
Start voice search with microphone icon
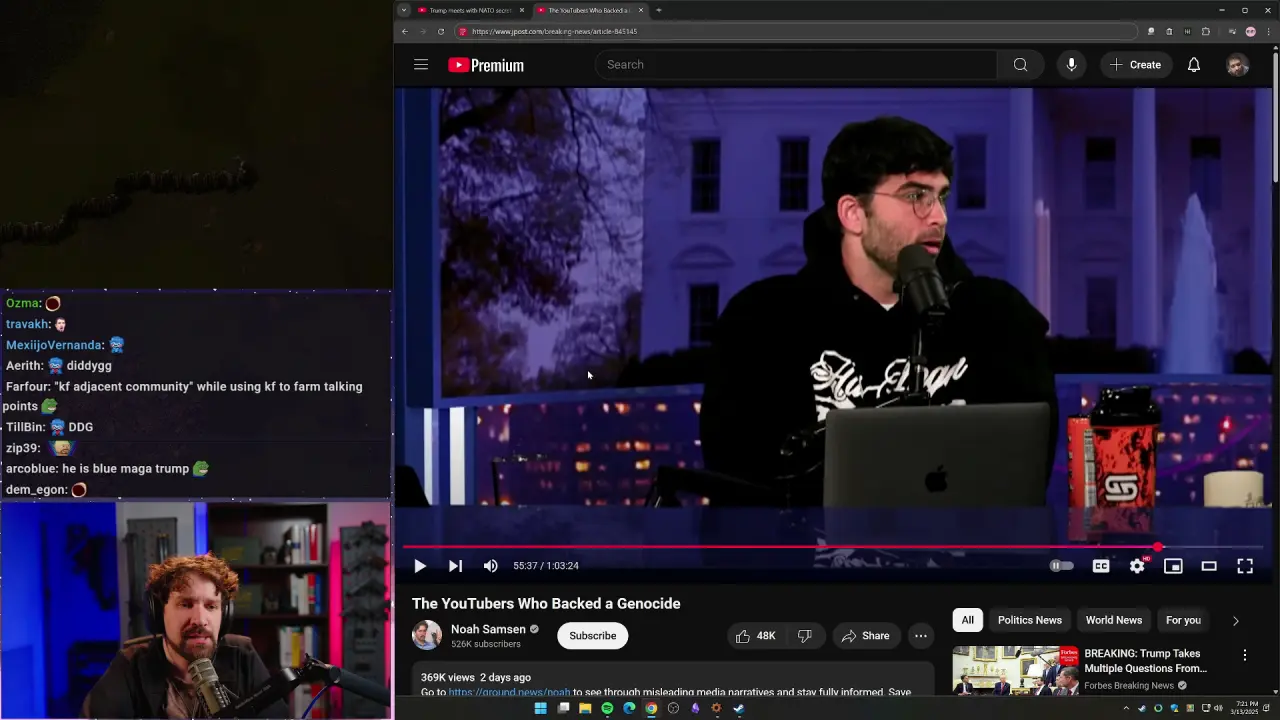click(x=1071, y=65)
